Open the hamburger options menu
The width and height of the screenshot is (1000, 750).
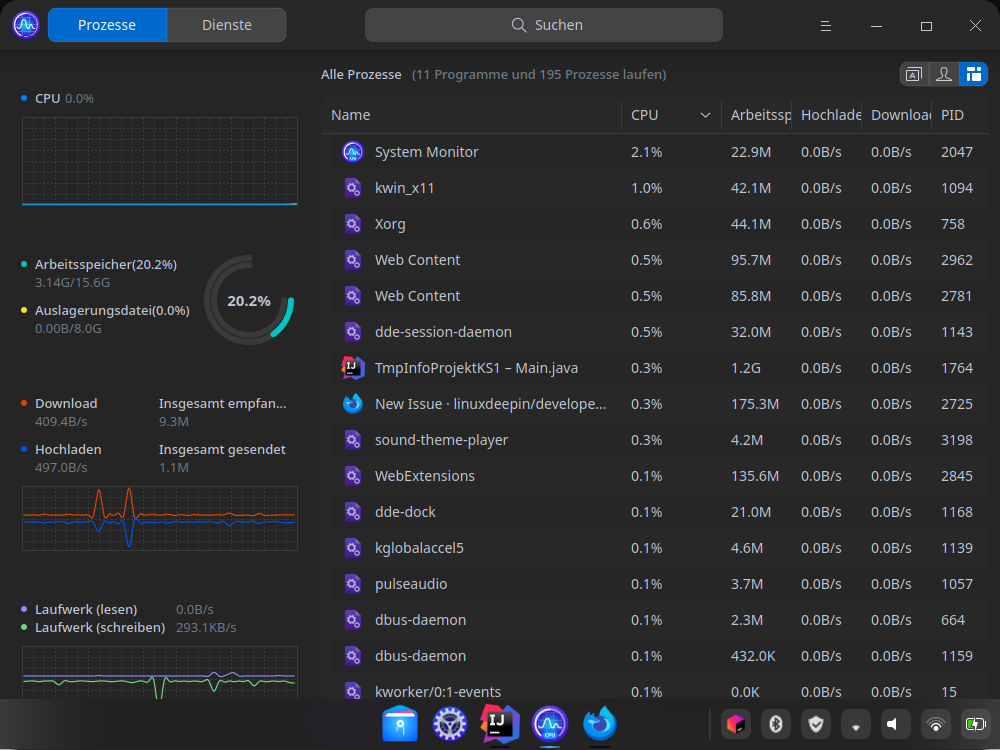(825, 25)
